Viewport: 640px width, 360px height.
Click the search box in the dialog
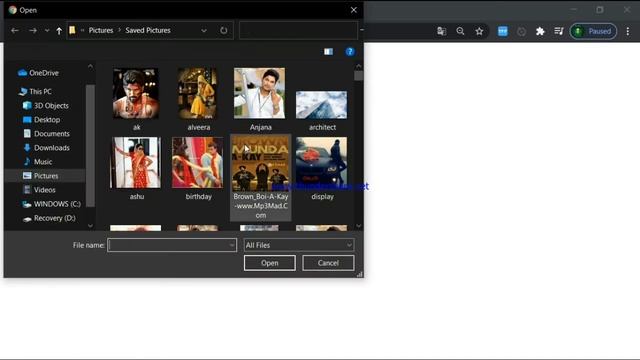[298, 31]
